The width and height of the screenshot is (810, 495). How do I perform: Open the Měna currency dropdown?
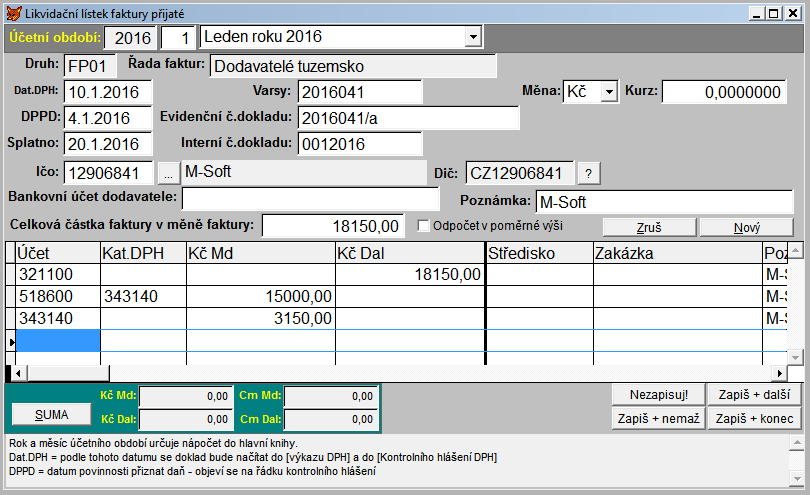pos(610,92)
